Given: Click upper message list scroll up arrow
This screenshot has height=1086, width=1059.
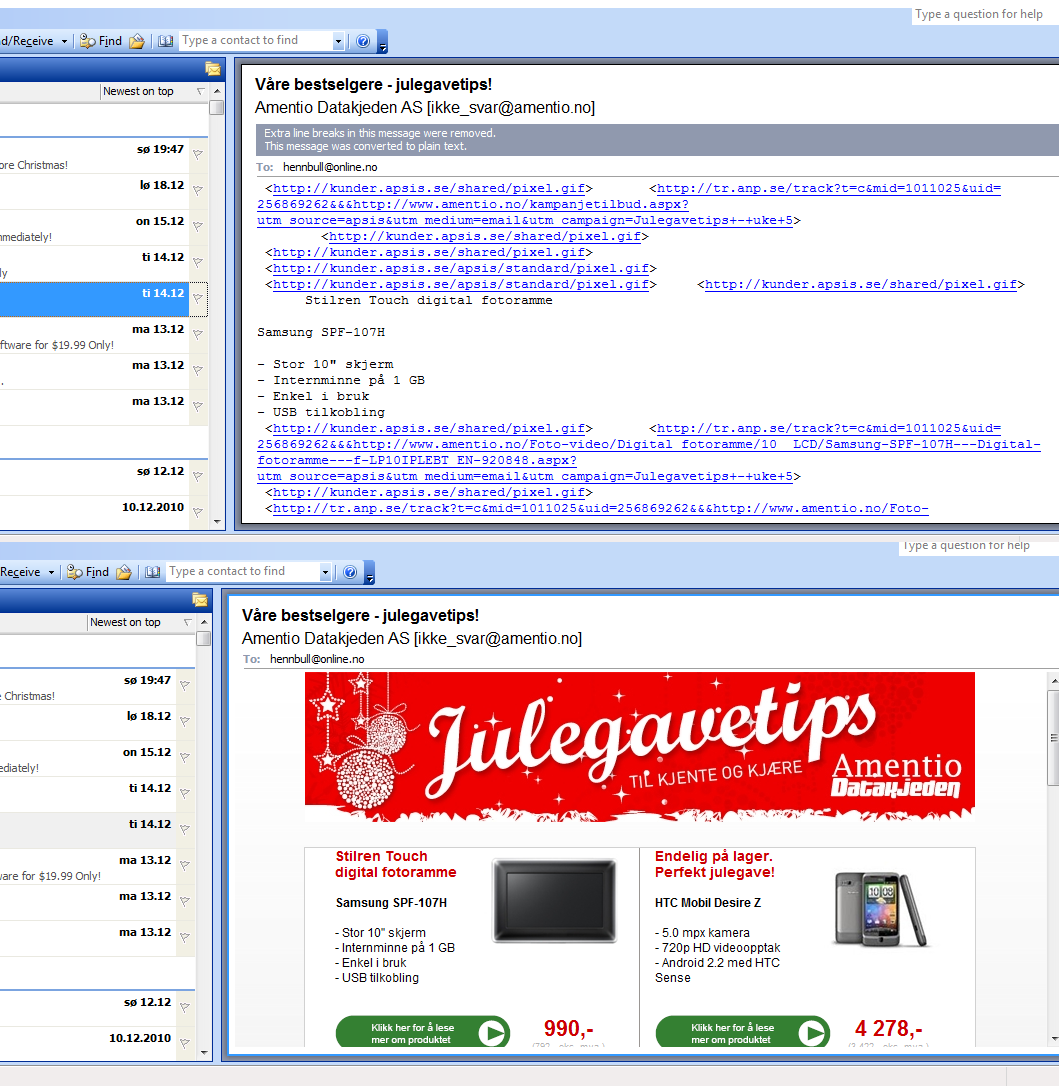Looking at the screenshot, I should click(x=217, y=91).
